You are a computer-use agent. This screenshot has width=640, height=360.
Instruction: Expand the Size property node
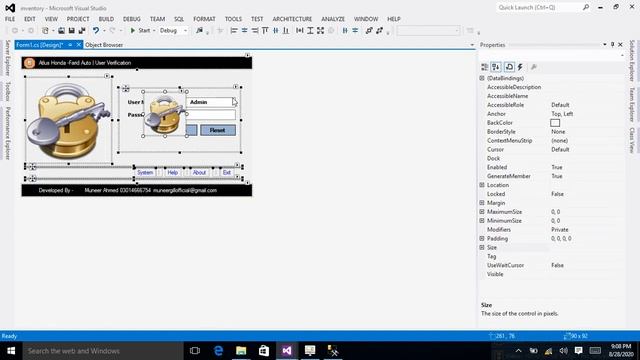point(482,247)
